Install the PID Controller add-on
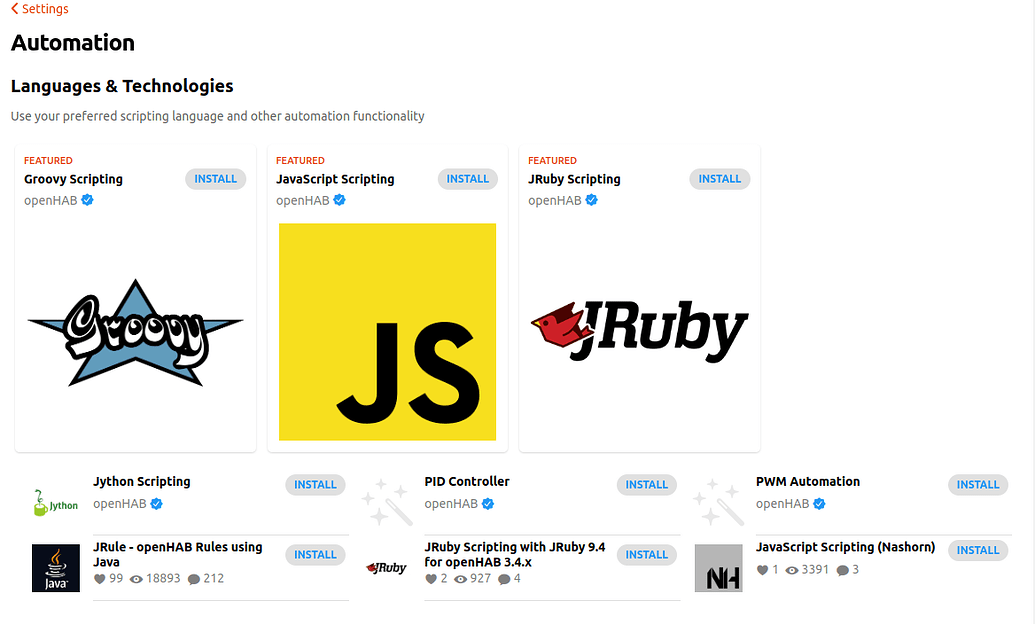Viewport: 1035px width, 624px height. click(646, 484)
